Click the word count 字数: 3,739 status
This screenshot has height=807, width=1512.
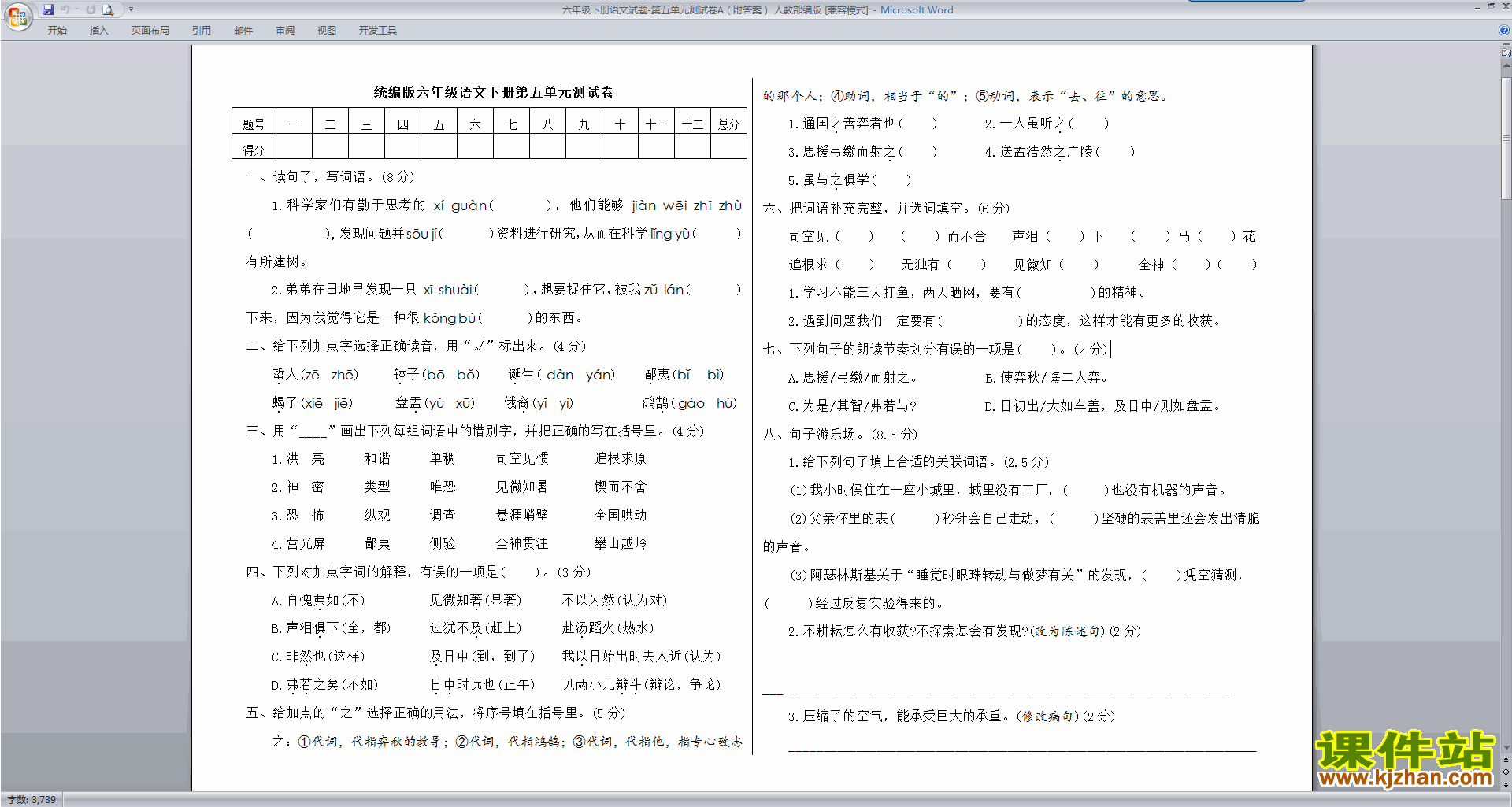pyautogui.click(x=31, y=800)
